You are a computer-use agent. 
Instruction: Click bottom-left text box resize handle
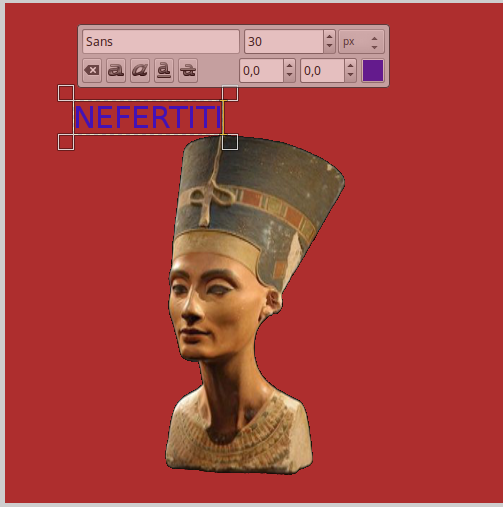(66, 142)
